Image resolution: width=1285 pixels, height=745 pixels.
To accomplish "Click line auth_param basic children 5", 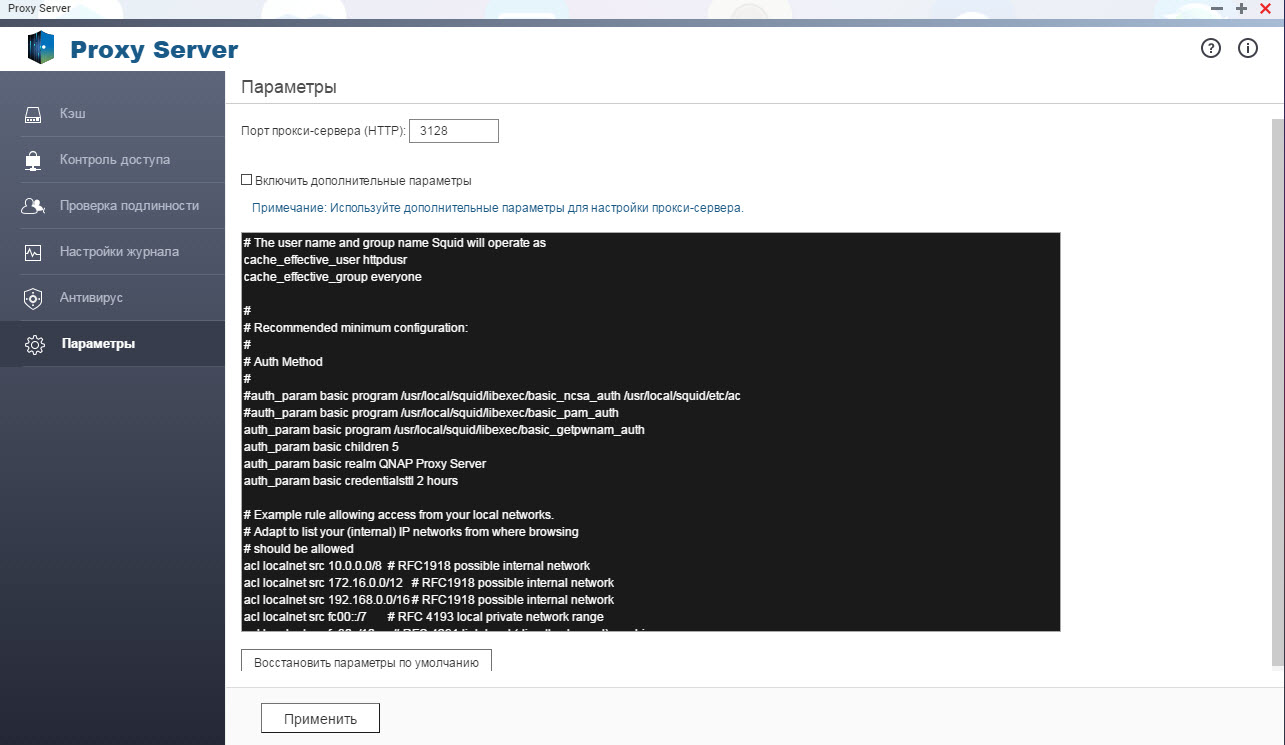I will click(321, 447).
